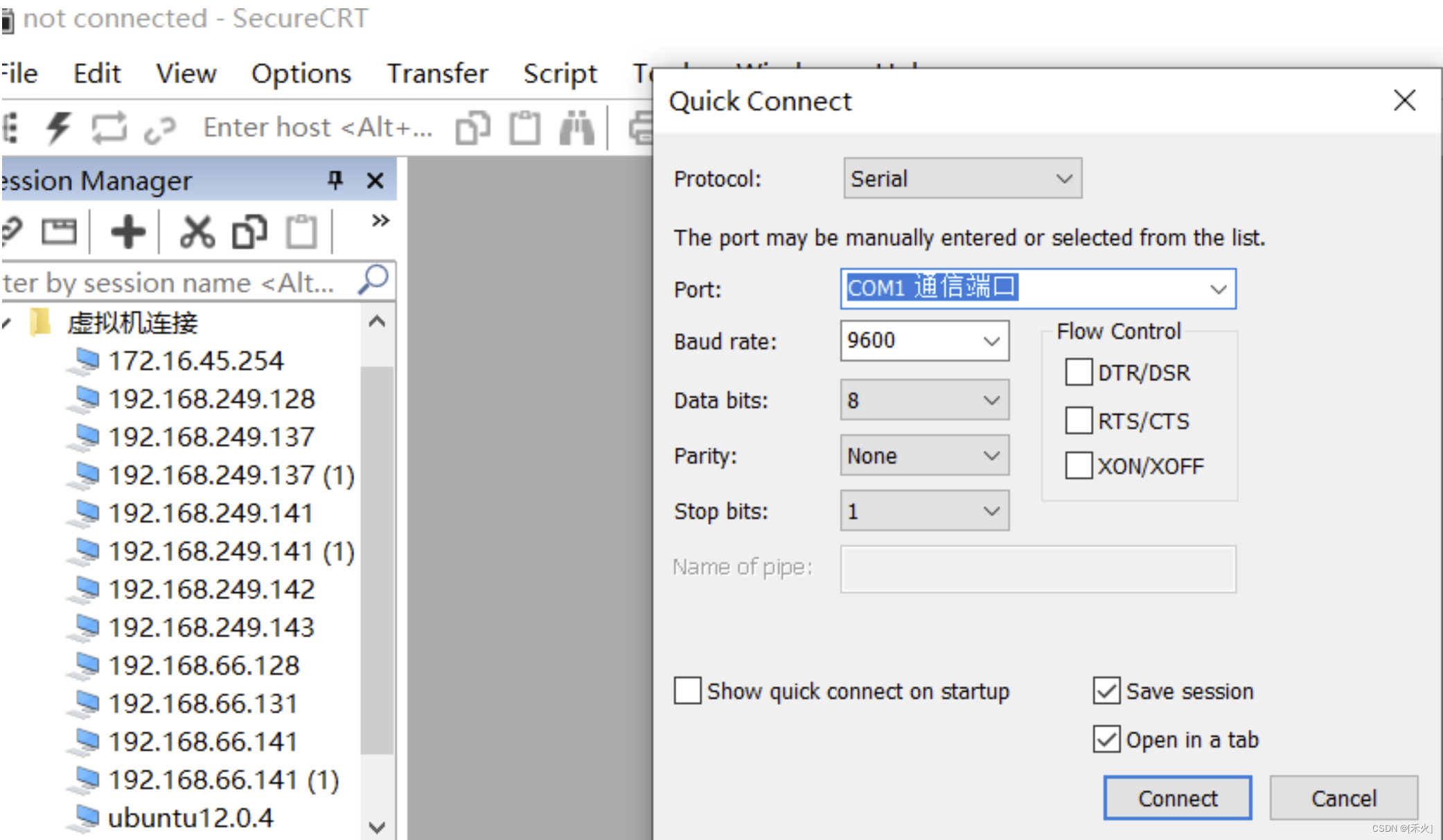Screen dimensions: 1443x840
Task: Expand the Baud rate dropdown
Action: click(x=991, y=341)
